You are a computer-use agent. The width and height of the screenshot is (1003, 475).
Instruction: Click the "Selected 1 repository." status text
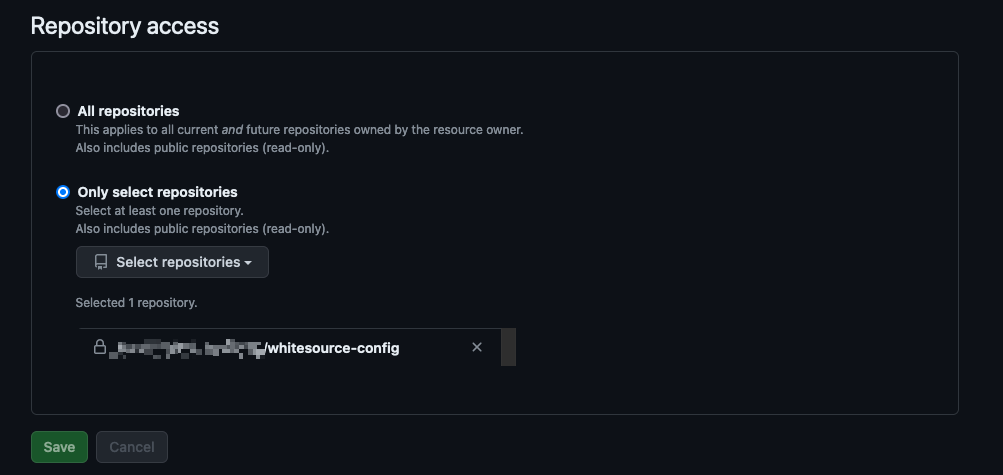point(136,302)
